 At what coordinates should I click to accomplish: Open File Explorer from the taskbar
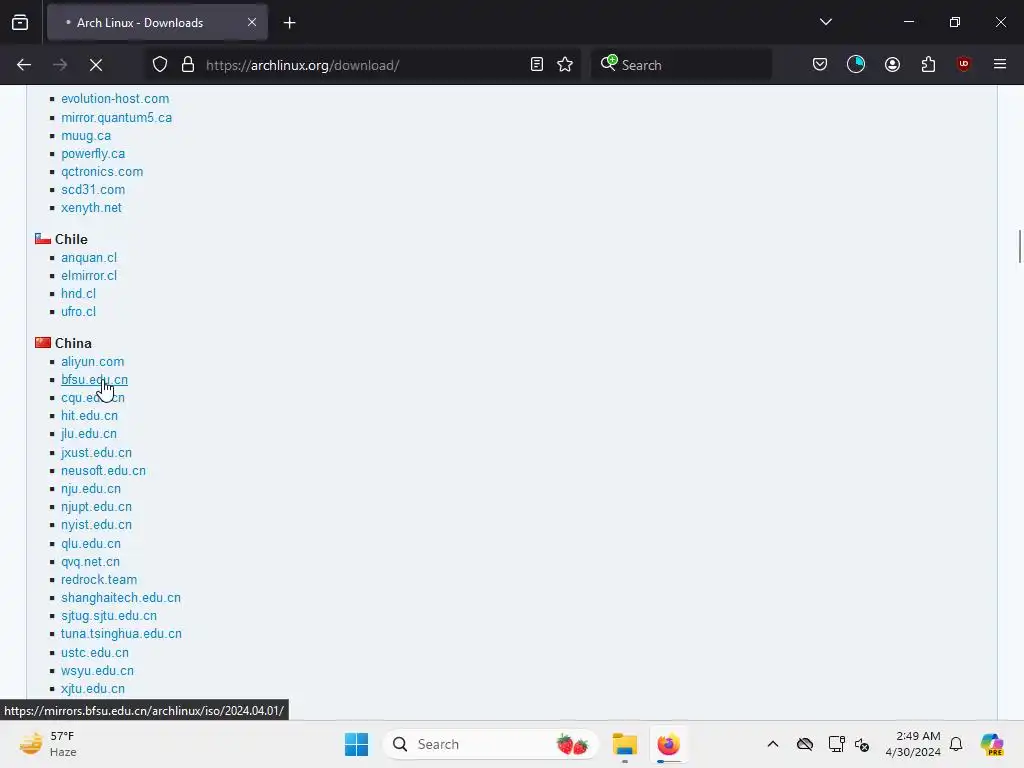coord(624,744)
